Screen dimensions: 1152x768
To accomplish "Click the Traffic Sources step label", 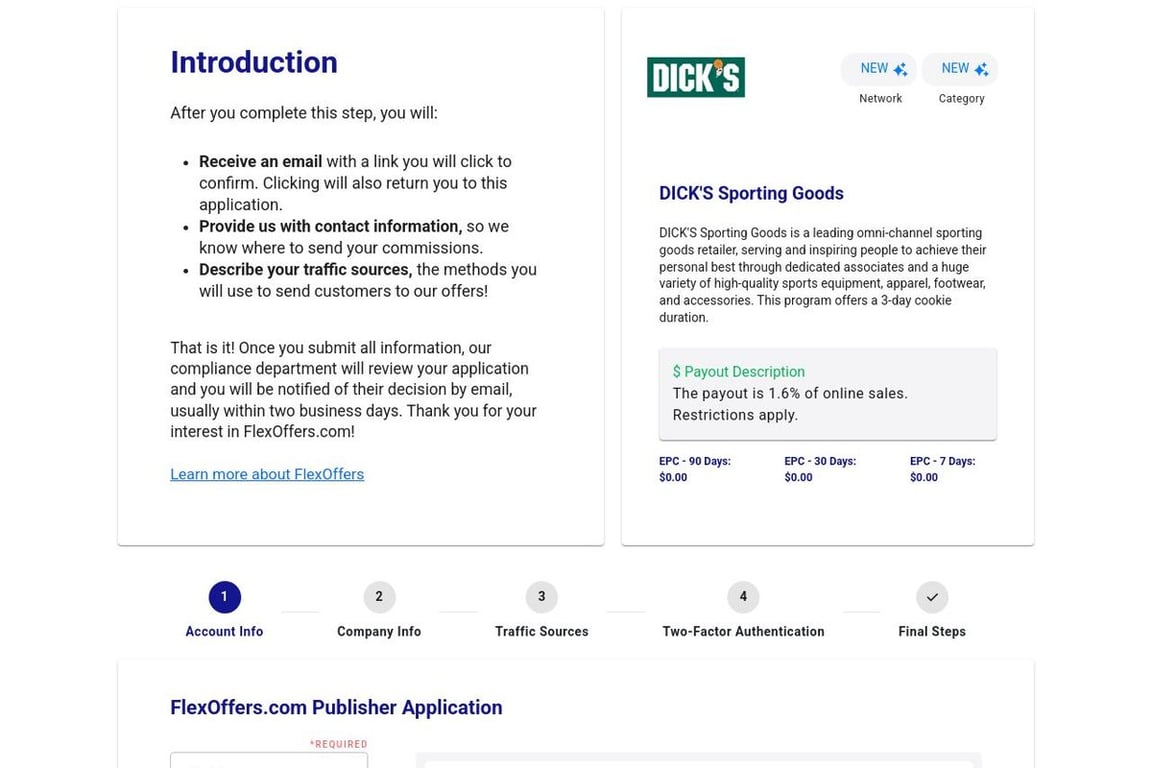I will point(541,631).
